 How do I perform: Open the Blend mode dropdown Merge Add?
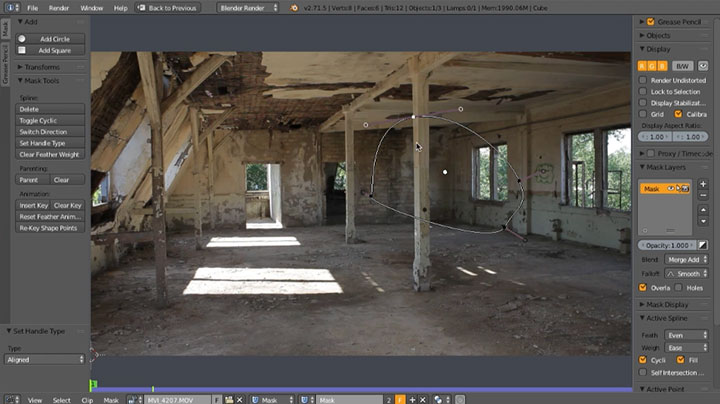(686, 259)
